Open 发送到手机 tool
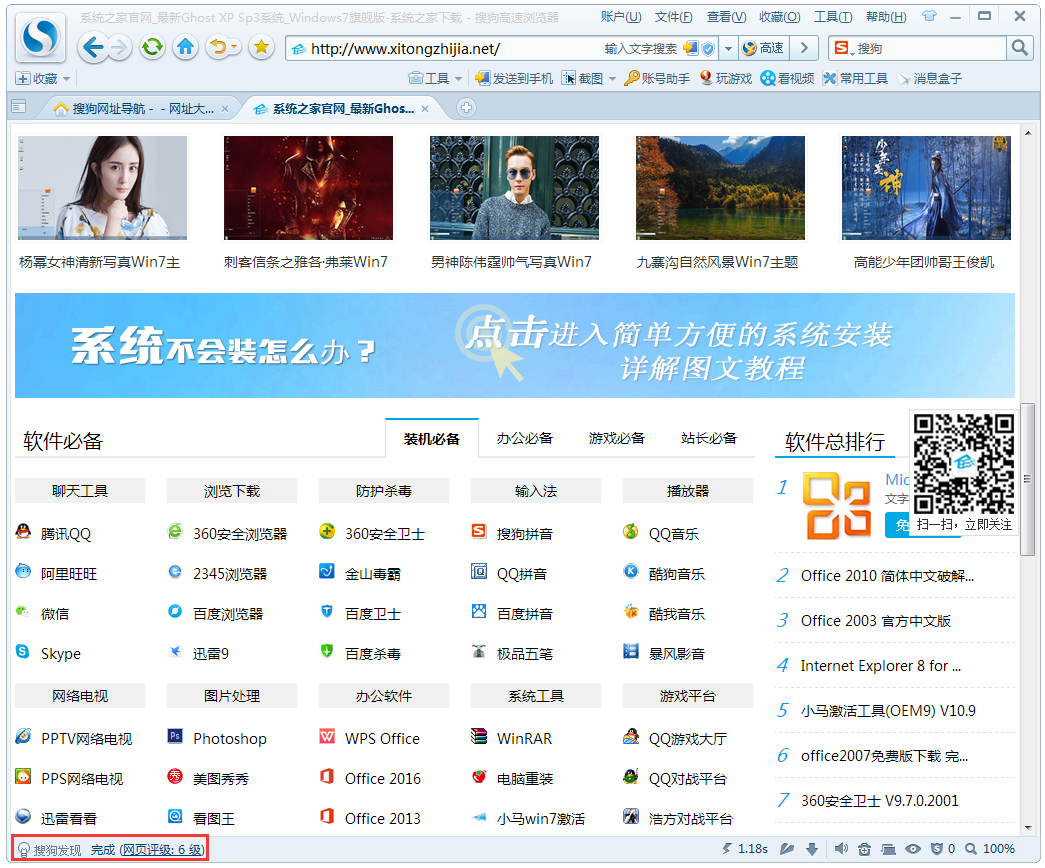The height and width of the screenshot is (868, 1045). (514, 79)
